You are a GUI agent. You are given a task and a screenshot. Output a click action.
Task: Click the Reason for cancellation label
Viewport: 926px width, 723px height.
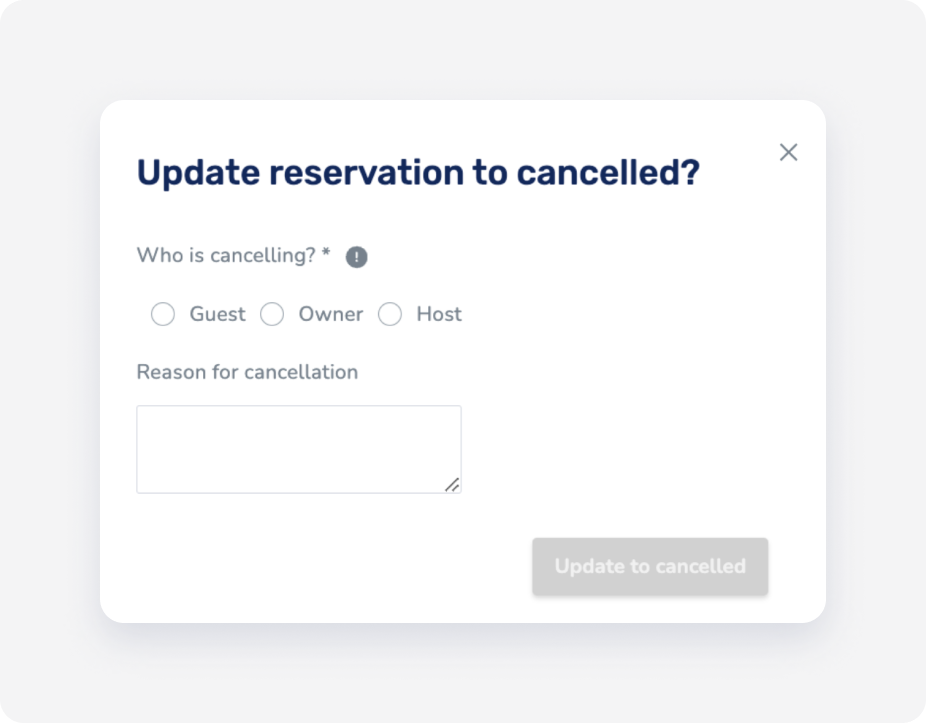click(247, 372)
